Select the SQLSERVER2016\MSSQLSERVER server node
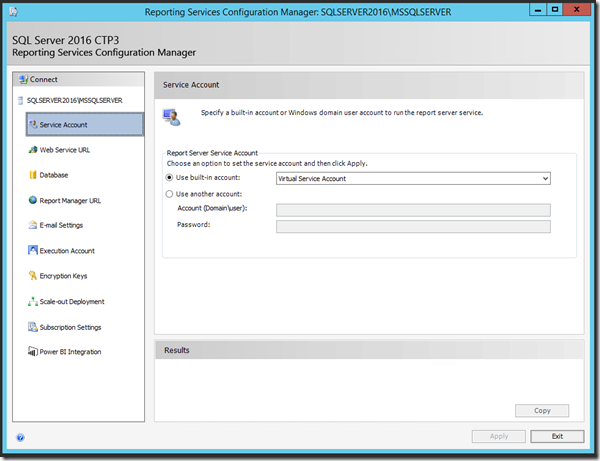The image size is (600, 461). pos(73,101)
